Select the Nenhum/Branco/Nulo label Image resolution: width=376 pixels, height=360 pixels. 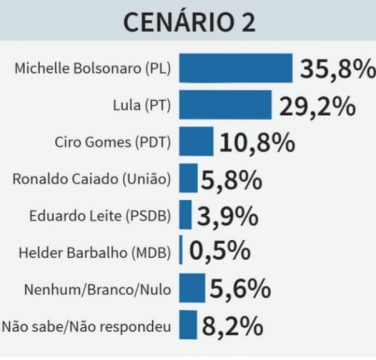click(x=97, y=289)
